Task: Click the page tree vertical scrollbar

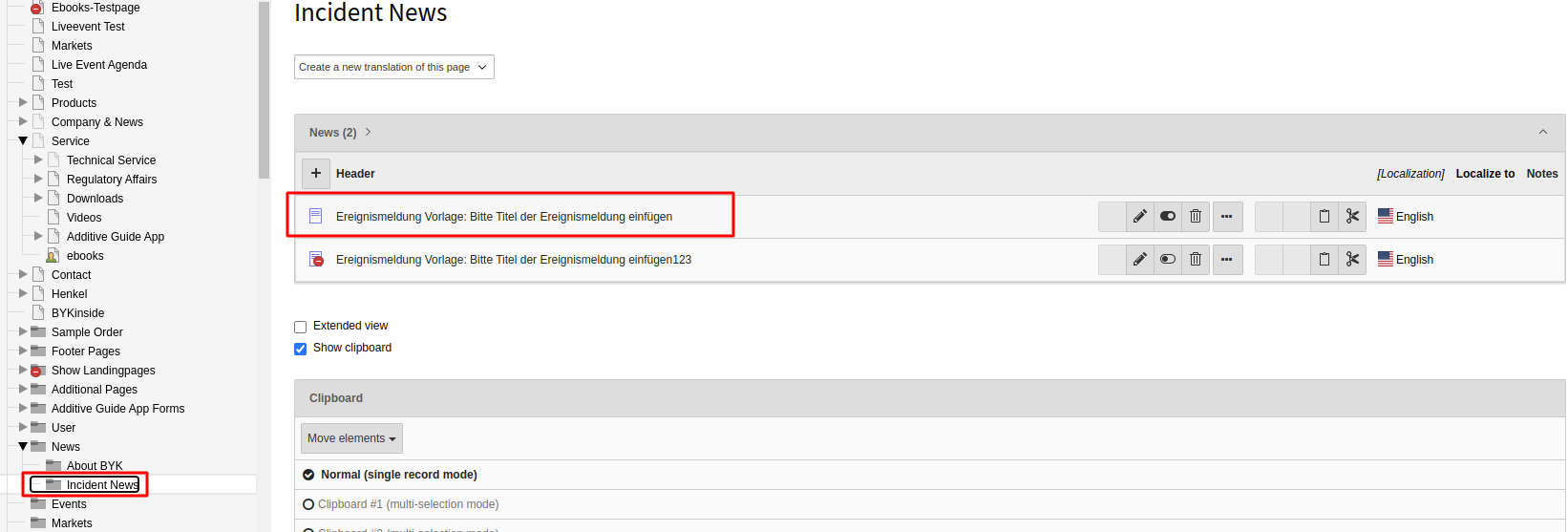Action: tap(265, 90)
